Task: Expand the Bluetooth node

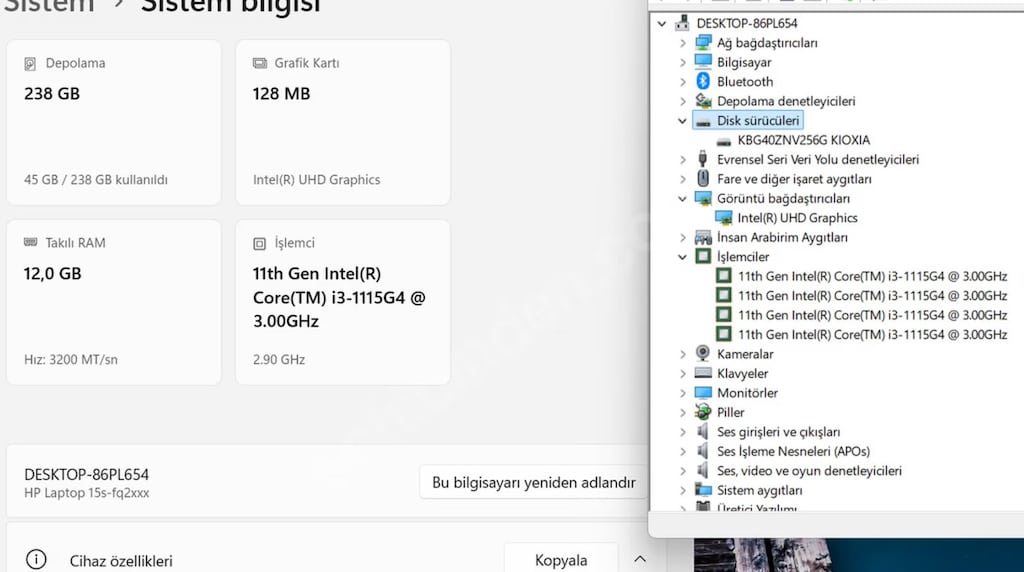Action: (682, 82)
